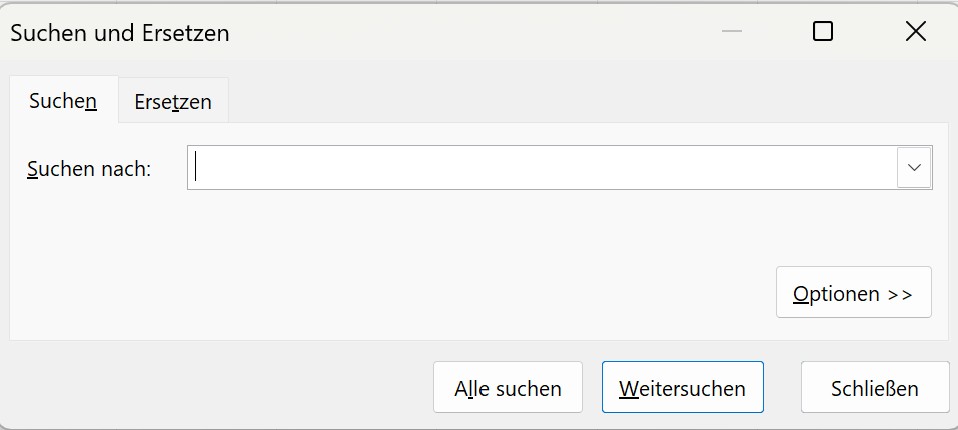958x430 pixels.
Task: Maximize the Suchen und Ersetzen dialog
Action: [x=823, y=32]
